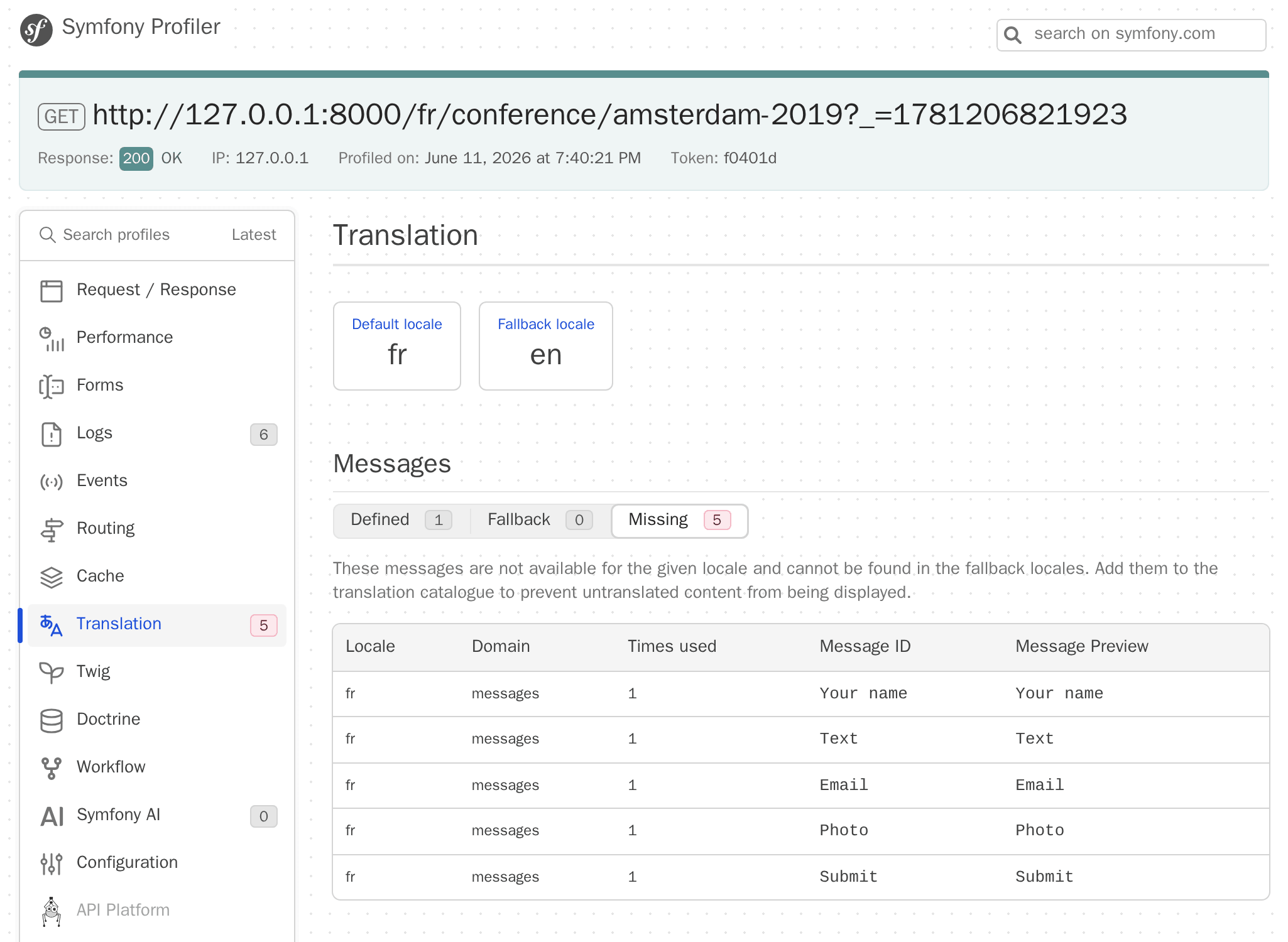The width and height of the screenshot is (1288, 942).
Task: Click the magnifier icon in symfony.com search
Action: (1012, 35)
